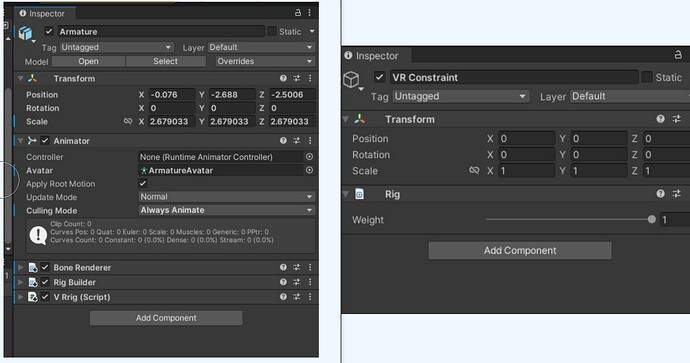This screenshot has height=363, width=690.
Task: Open Animator component presets
Action: pyautogui.click(x=297, y=141)
